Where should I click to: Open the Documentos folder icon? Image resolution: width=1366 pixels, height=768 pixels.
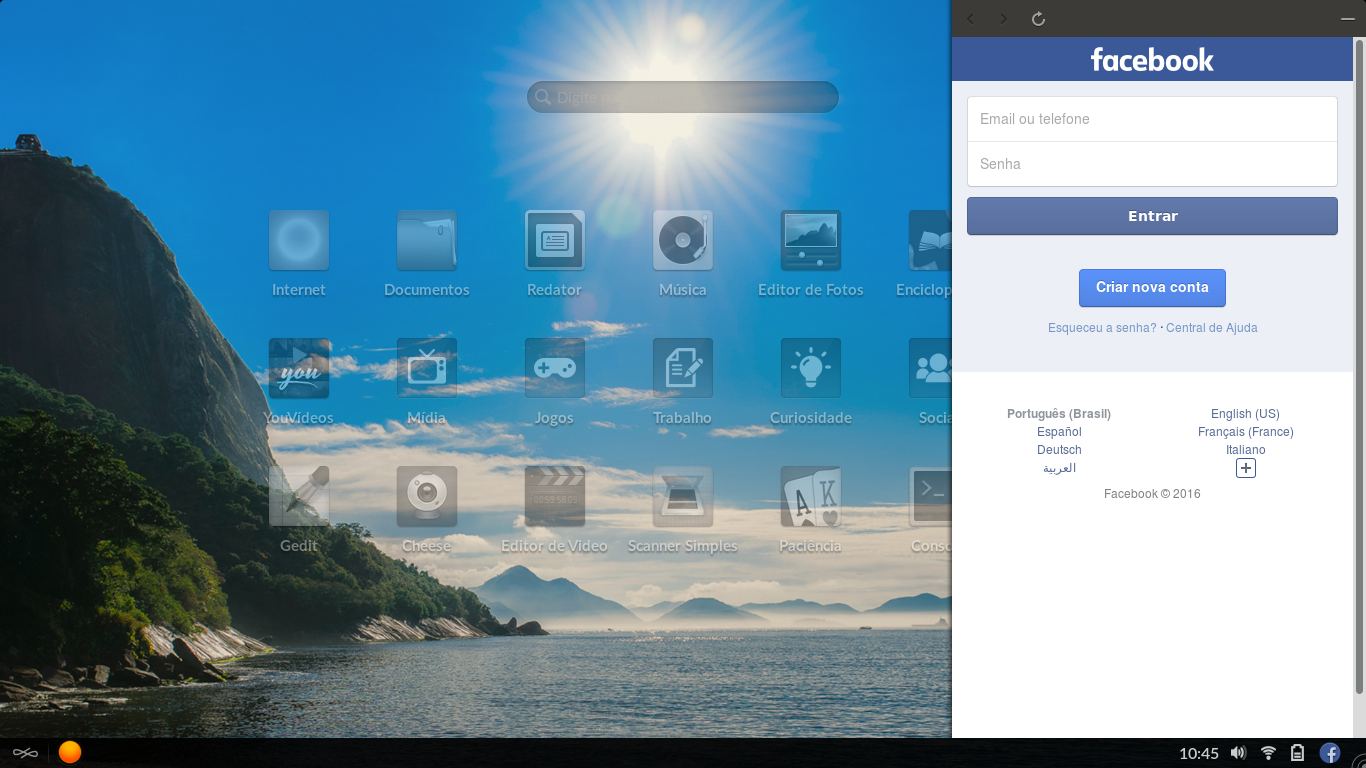click(x=427, y=240)
